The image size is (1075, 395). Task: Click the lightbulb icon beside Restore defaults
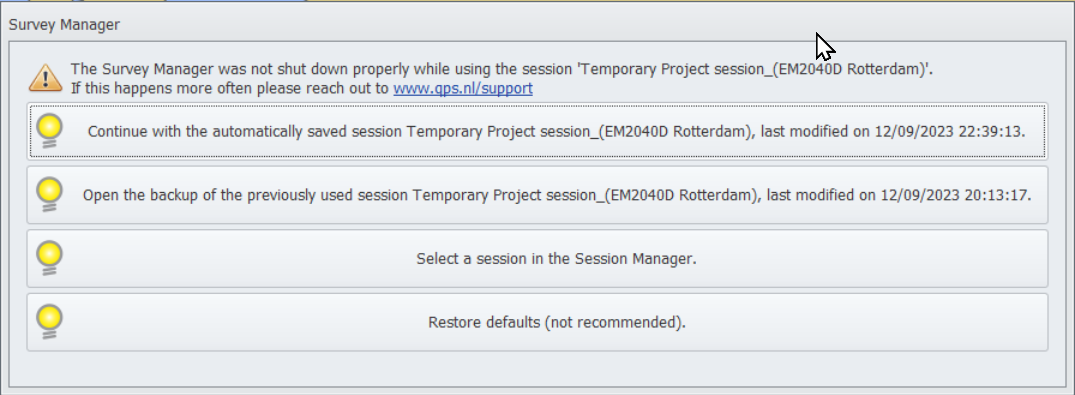pos(49,322)
